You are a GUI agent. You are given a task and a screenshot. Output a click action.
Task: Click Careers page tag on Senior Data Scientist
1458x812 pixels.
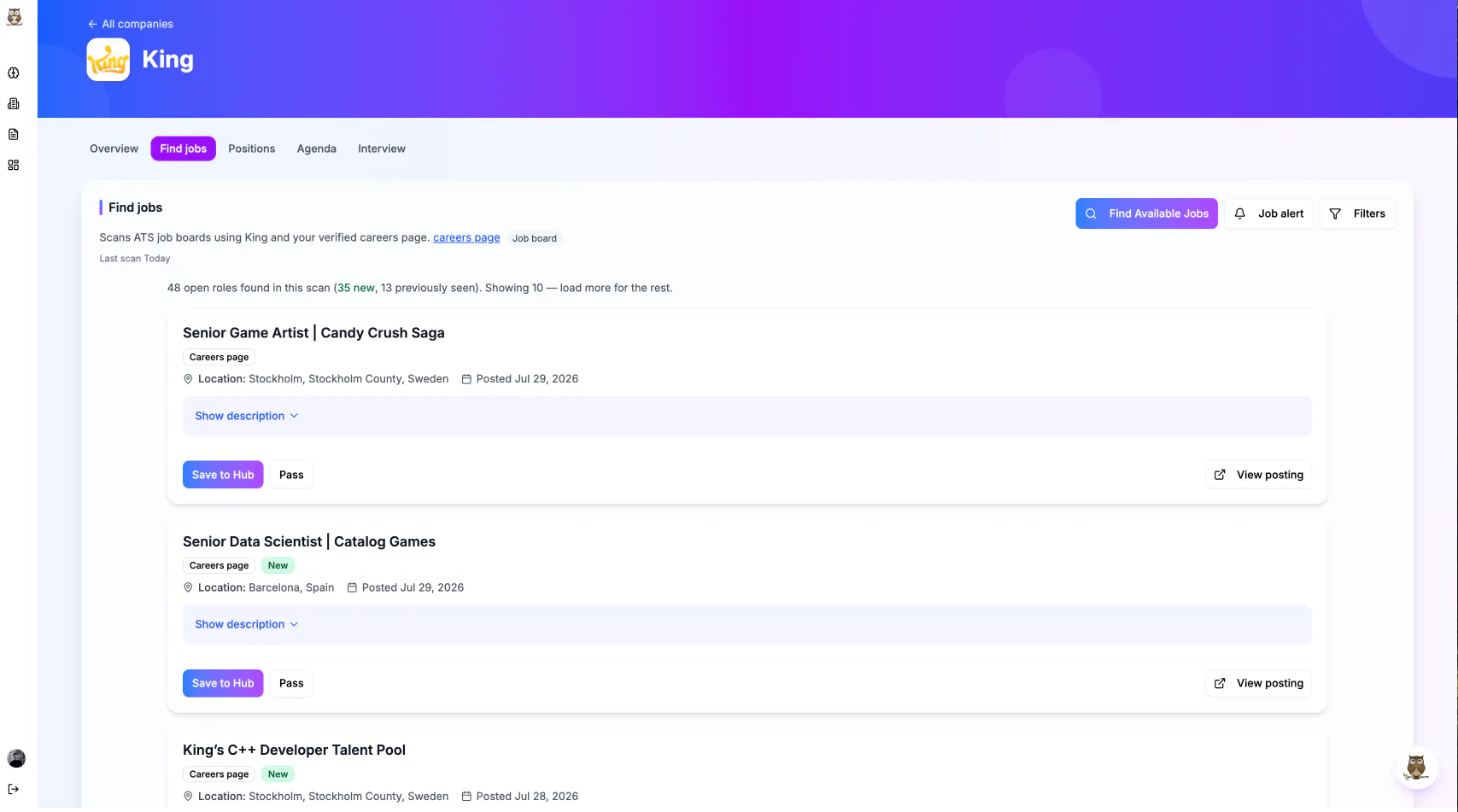[219, 565]
